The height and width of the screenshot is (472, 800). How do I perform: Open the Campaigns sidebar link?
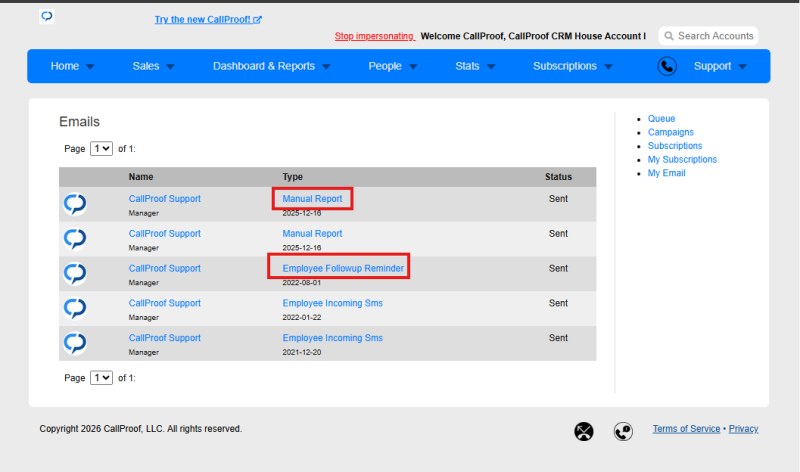tap(671, 132)
